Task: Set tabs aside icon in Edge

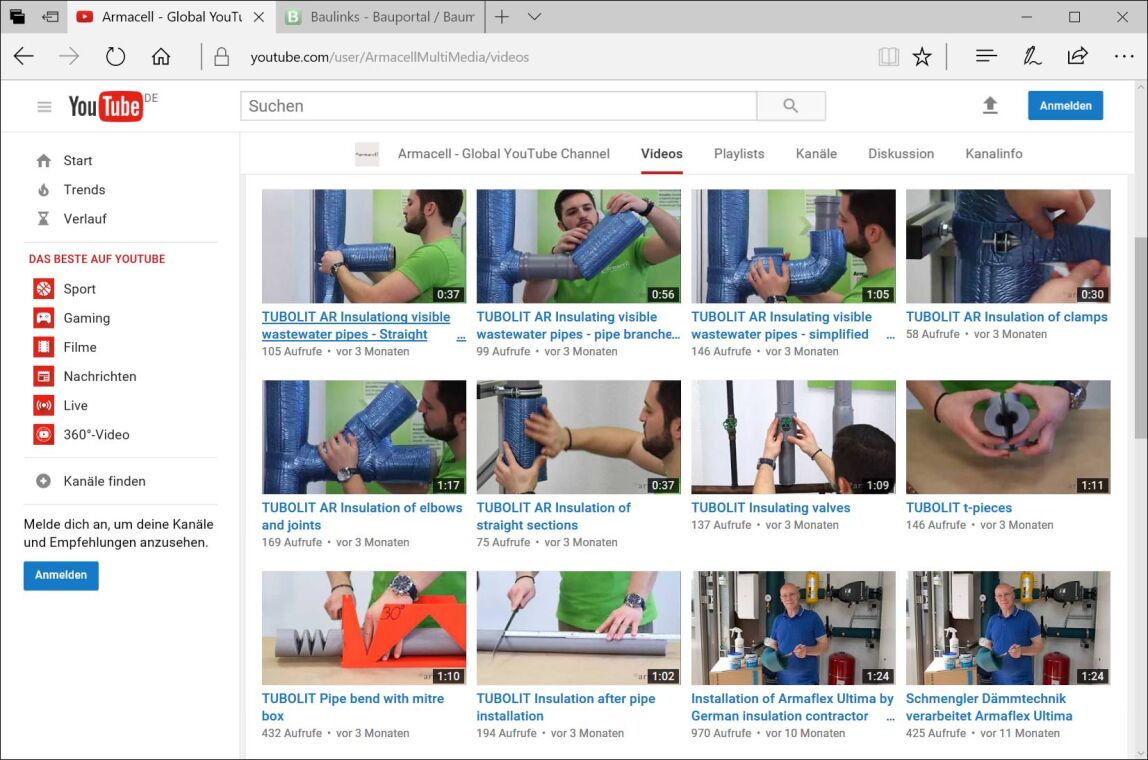Action: click(51, 16)
